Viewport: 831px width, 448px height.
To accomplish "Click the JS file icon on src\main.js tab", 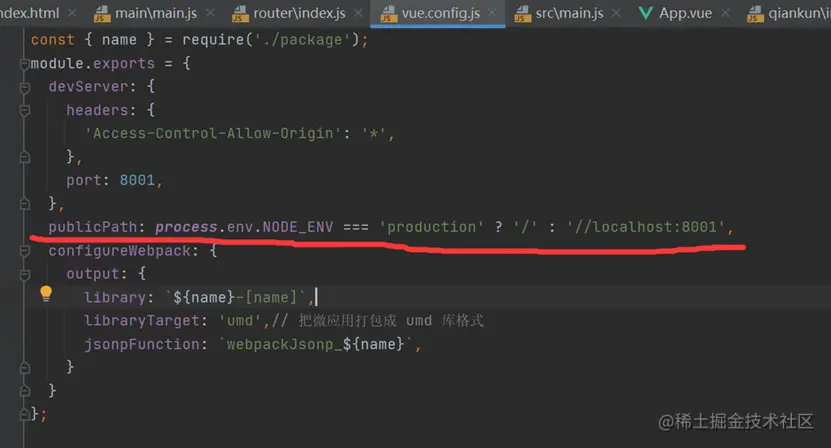I will click(523, 13).
